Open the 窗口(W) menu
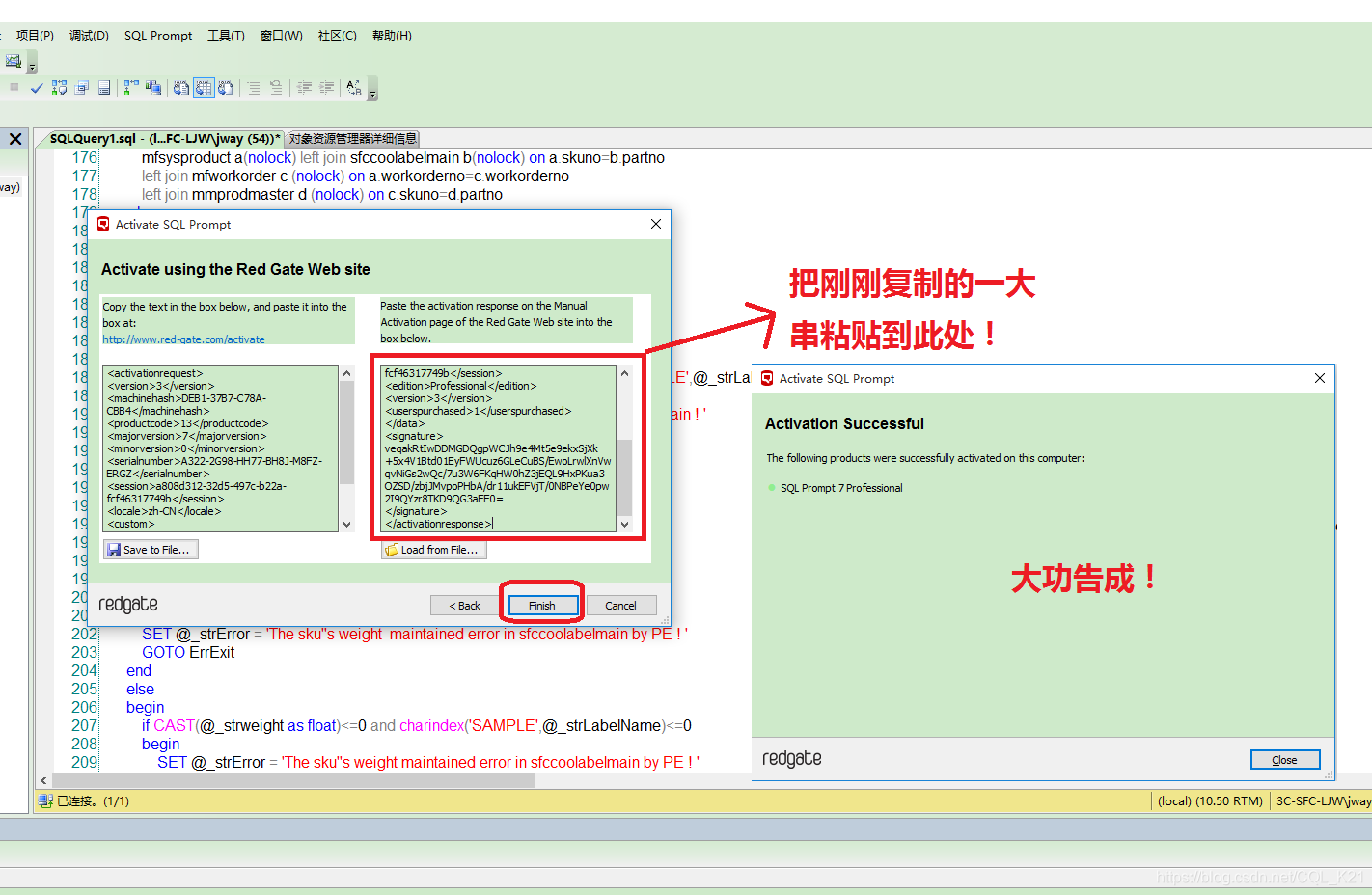 pos(281,36)
